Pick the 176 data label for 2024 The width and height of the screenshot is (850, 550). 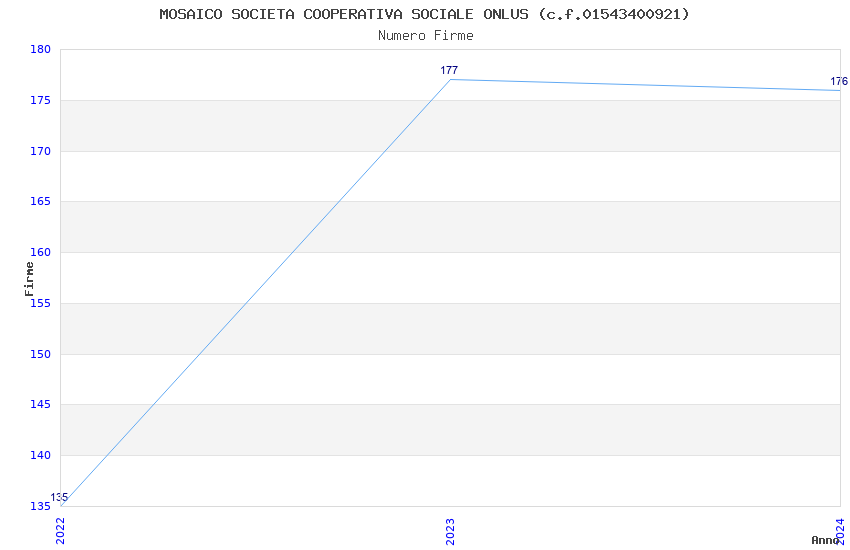tap(839, 81)
